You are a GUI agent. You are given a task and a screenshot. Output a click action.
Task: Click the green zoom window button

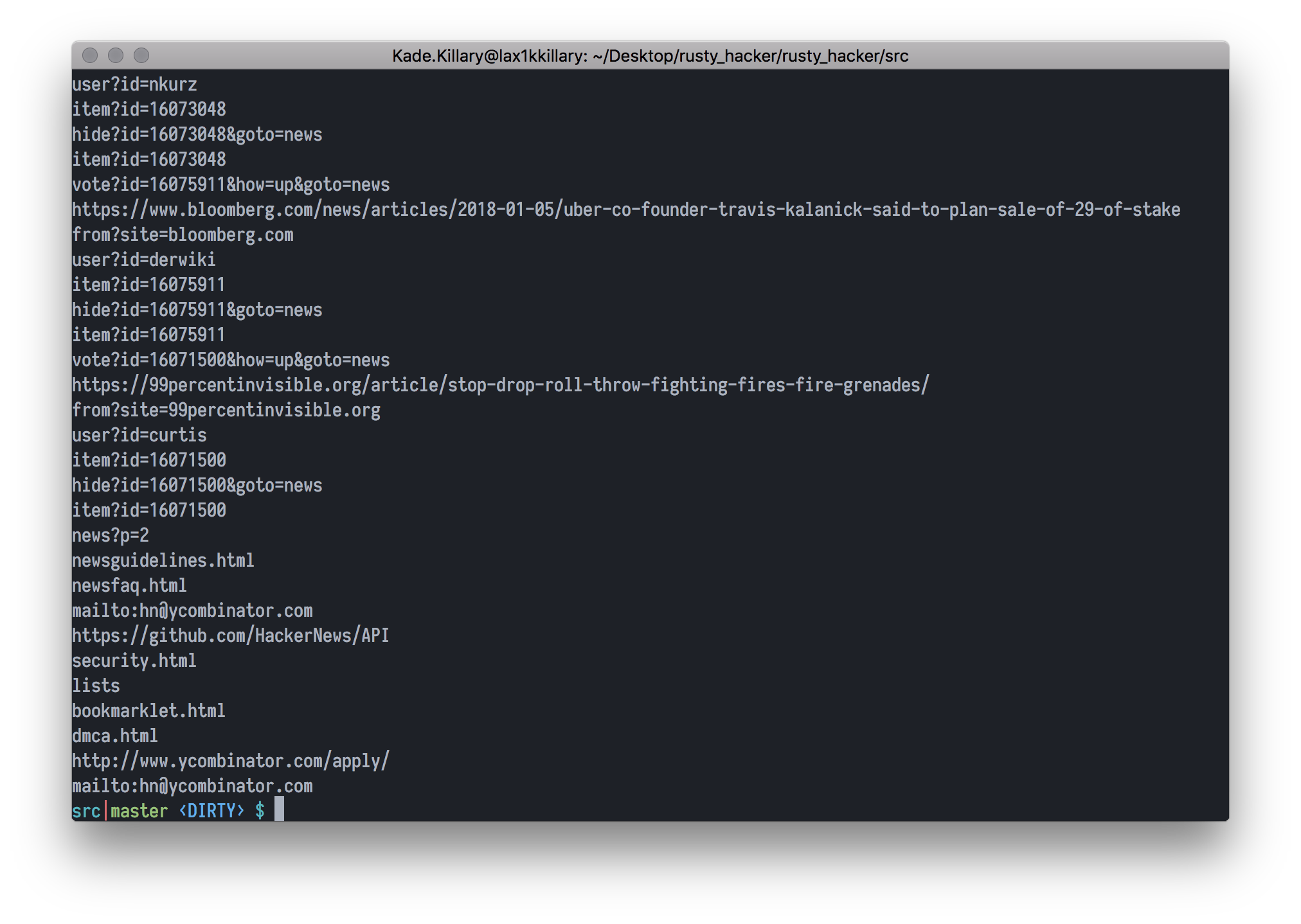tap(141, 56)
